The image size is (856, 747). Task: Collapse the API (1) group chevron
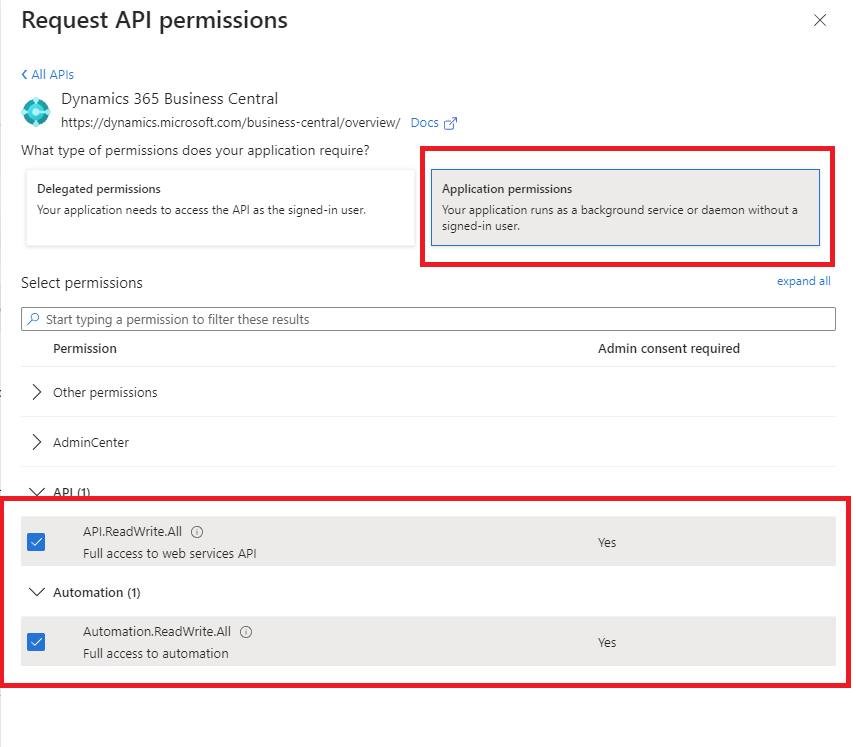click(37, 492)
